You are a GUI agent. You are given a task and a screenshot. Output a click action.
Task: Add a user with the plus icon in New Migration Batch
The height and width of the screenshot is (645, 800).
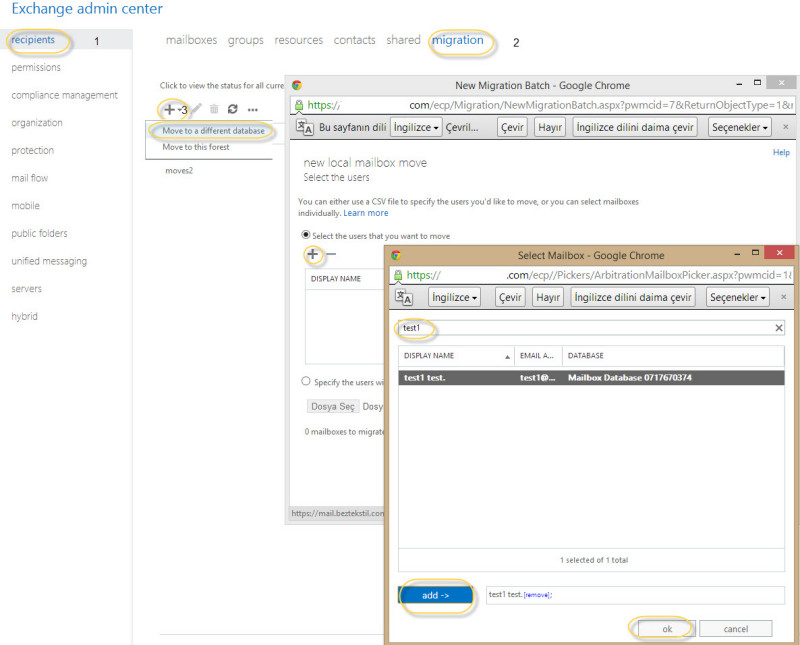[x=313, y=254]
